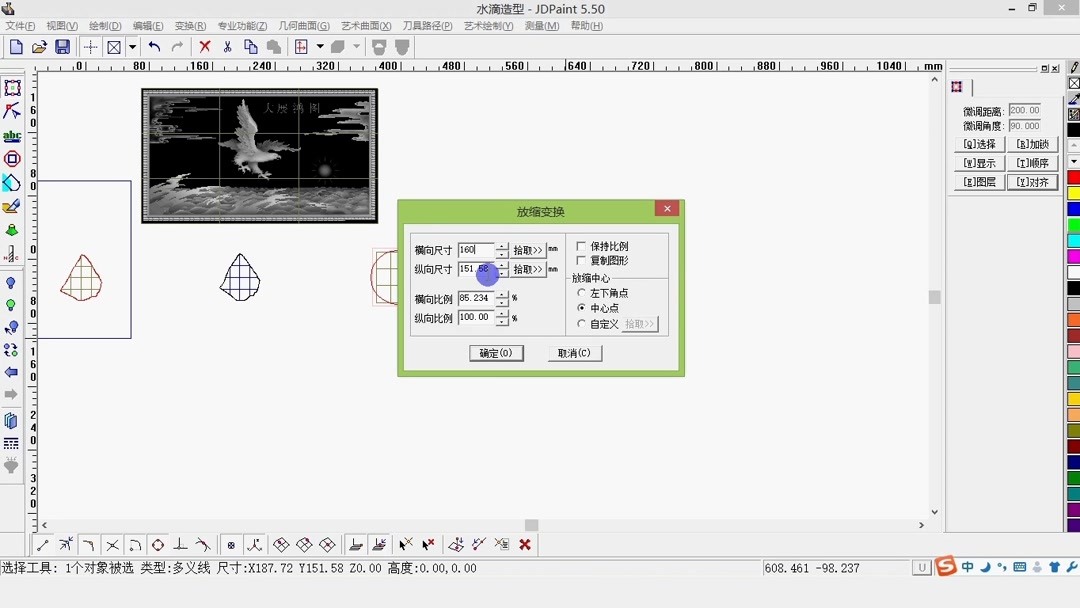Click the scissors cut icon in the top toolbar
This screenshot has width=1080, height=608.
coord(226,46)
